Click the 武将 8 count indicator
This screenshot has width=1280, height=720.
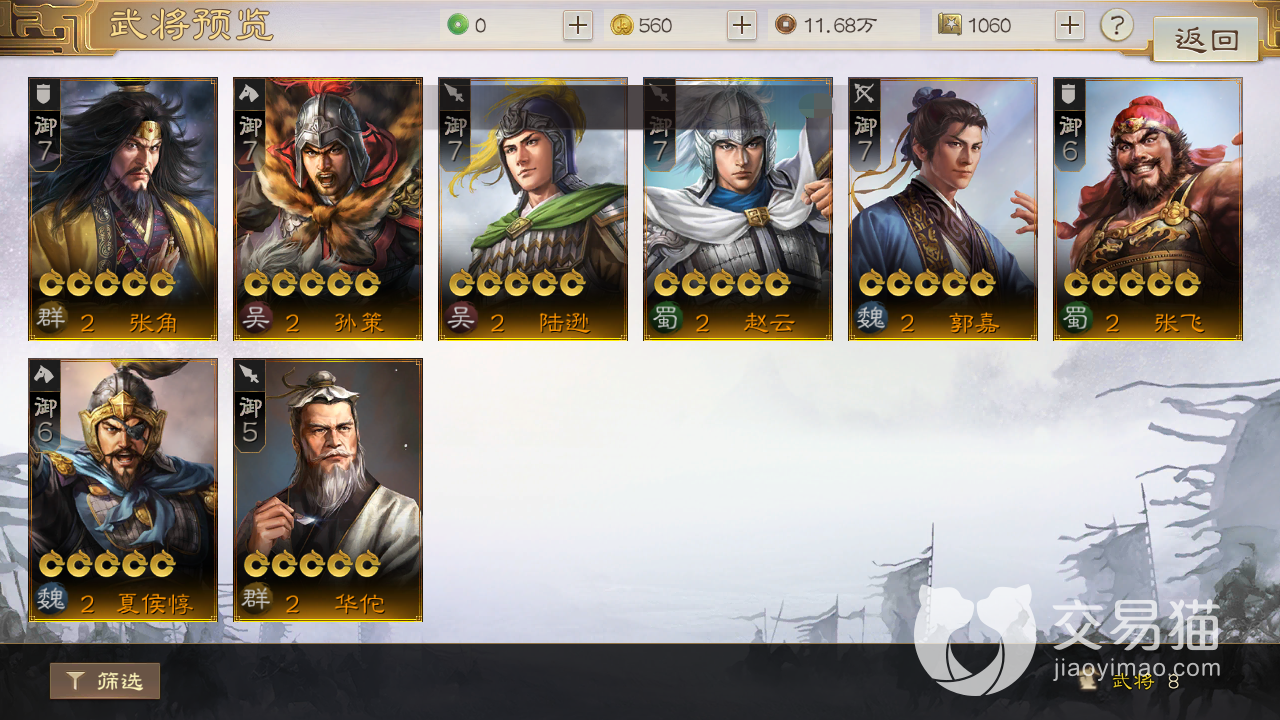(x=1132, y=681)
